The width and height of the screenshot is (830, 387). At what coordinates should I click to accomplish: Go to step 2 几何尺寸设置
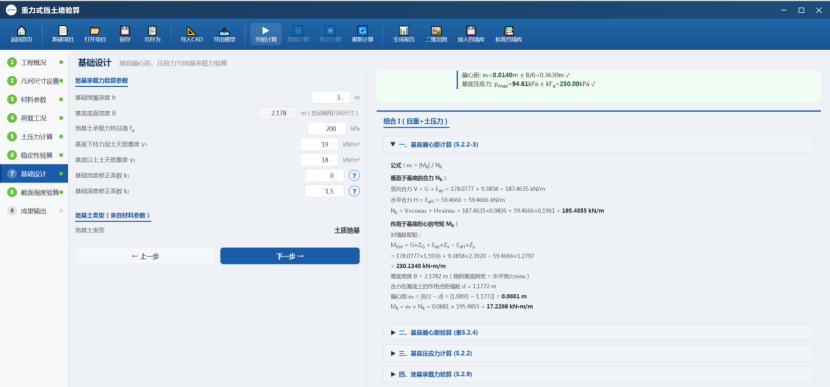(x=34, y=81)
